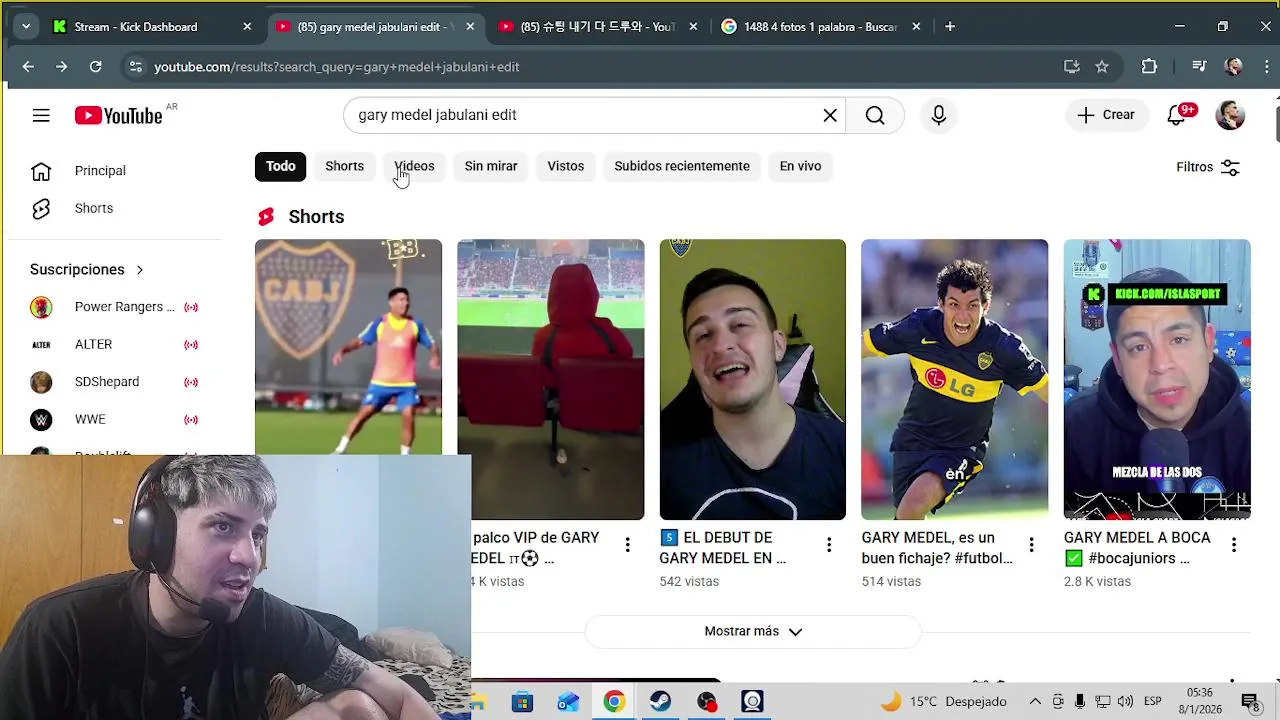Click the magnifier search button

tap(875, 115)
